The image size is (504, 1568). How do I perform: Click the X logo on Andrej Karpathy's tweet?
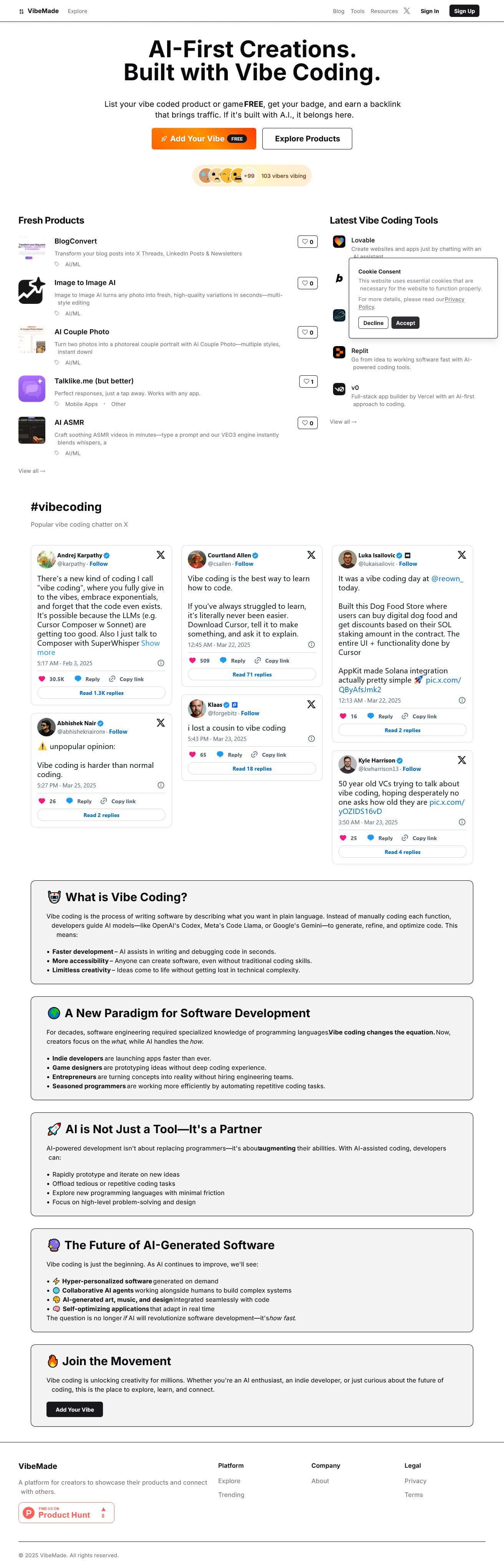161,555
